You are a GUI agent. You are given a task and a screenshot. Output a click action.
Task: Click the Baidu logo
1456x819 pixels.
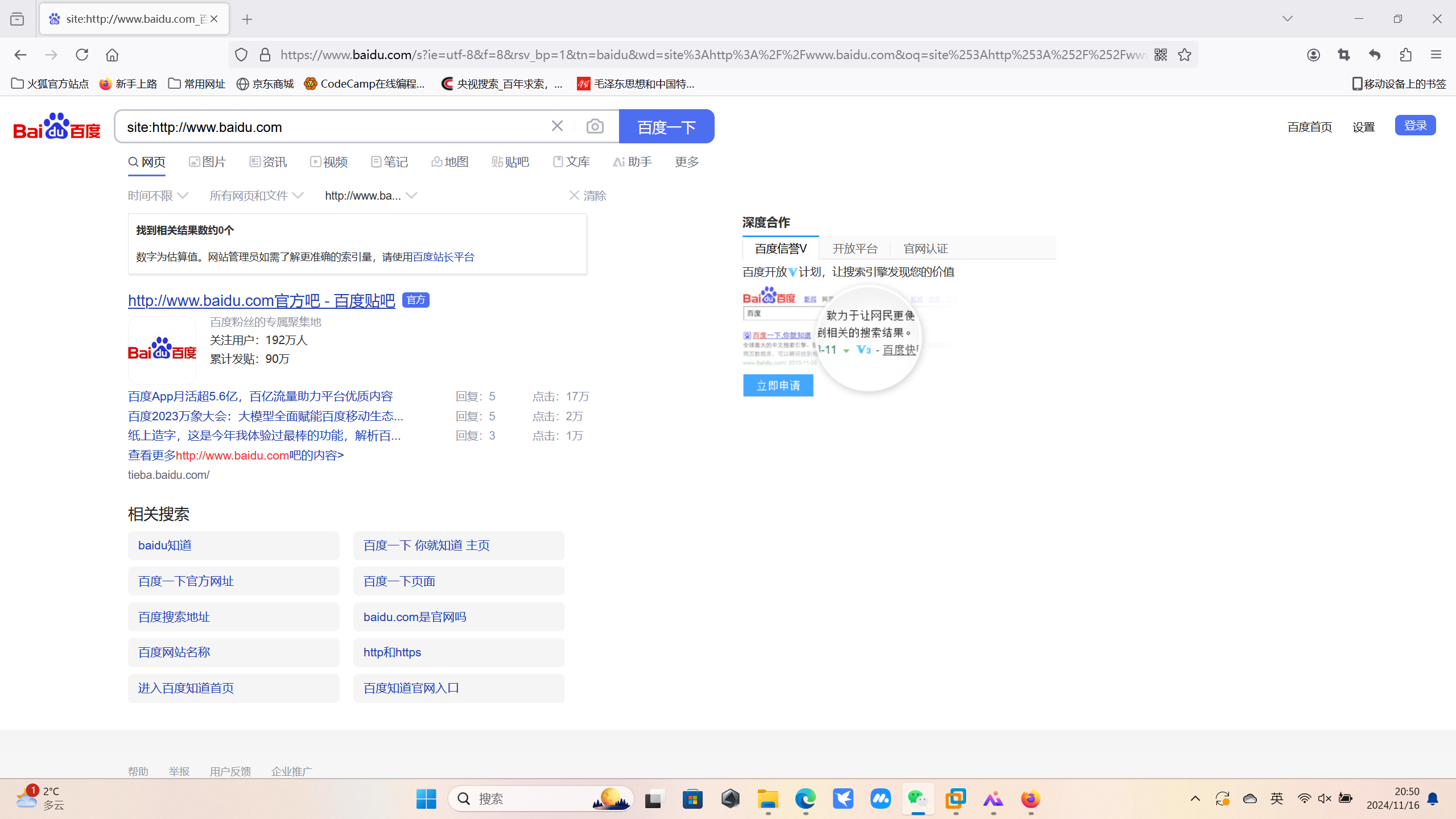tap(57, 126)
